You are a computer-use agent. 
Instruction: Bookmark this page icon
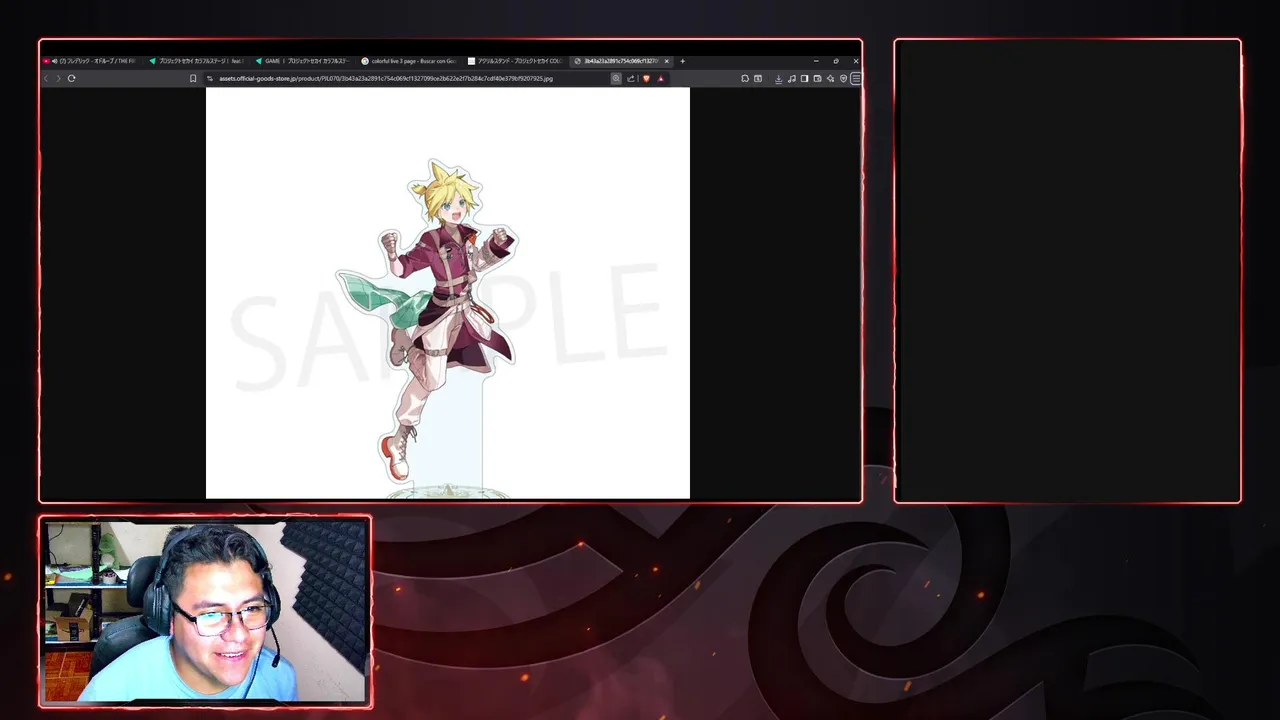click(193, 78)
